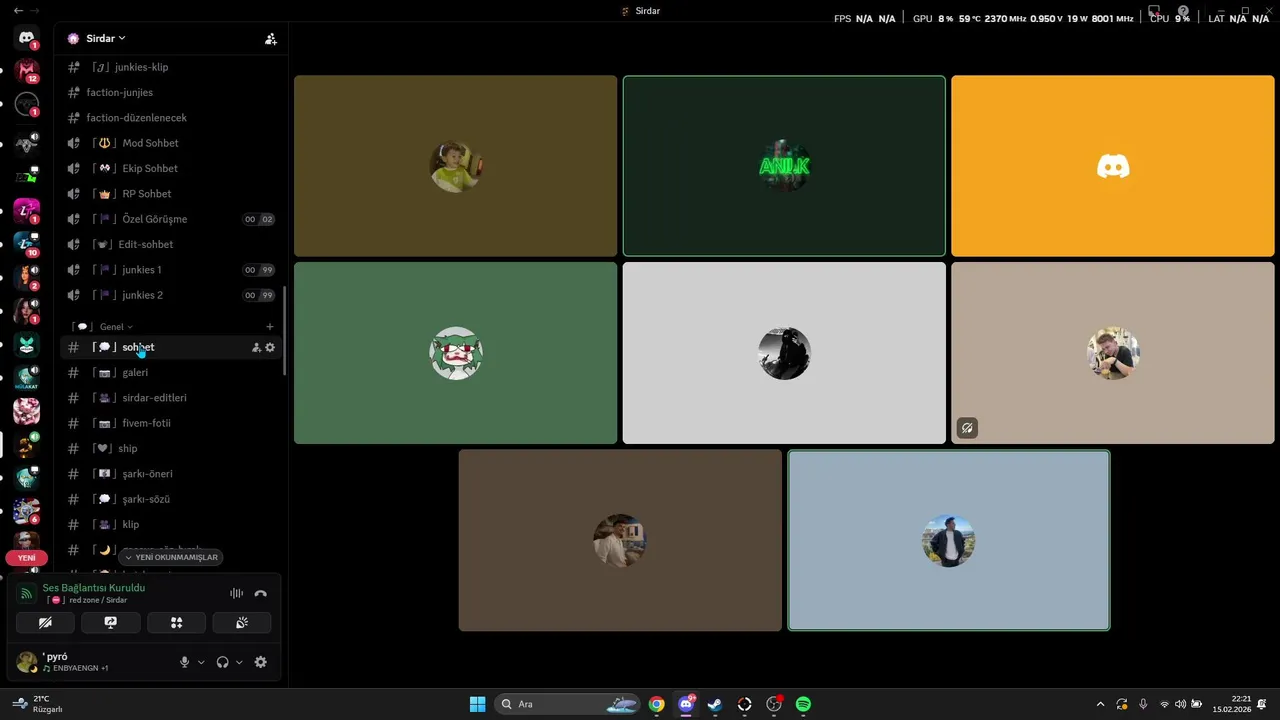Viewport: 1280px width, 720px height.
Task: Open şarkı-sözü channel
Action: (x=170, y=499)
